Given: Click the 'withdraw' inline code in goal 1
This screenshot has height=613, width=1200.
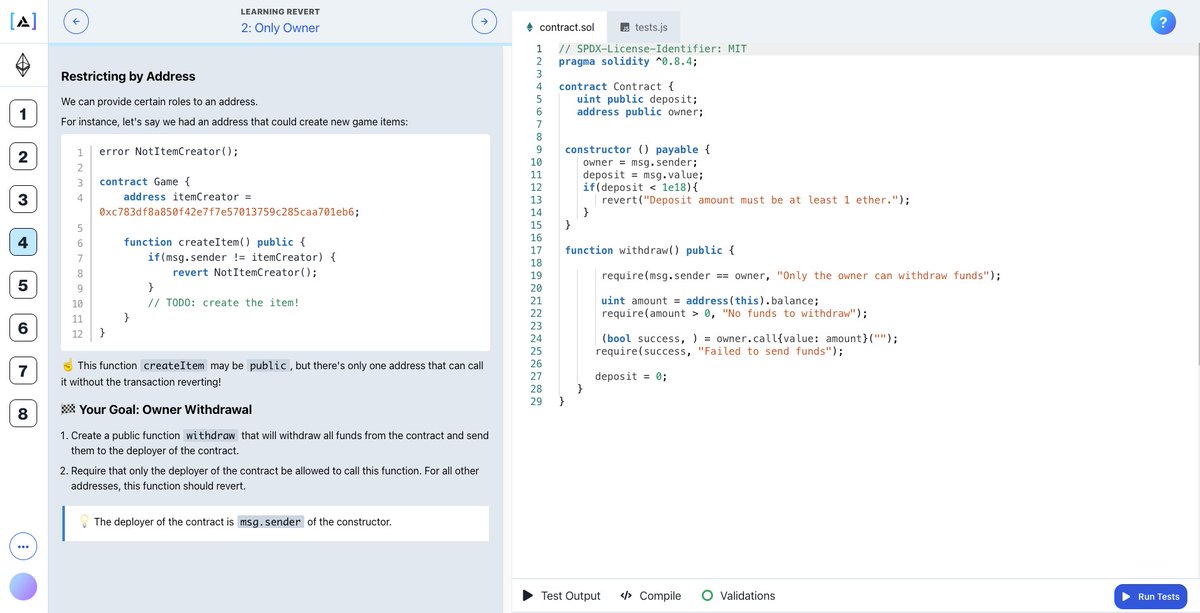Looking at the screenshot, I should pos(211,436).
